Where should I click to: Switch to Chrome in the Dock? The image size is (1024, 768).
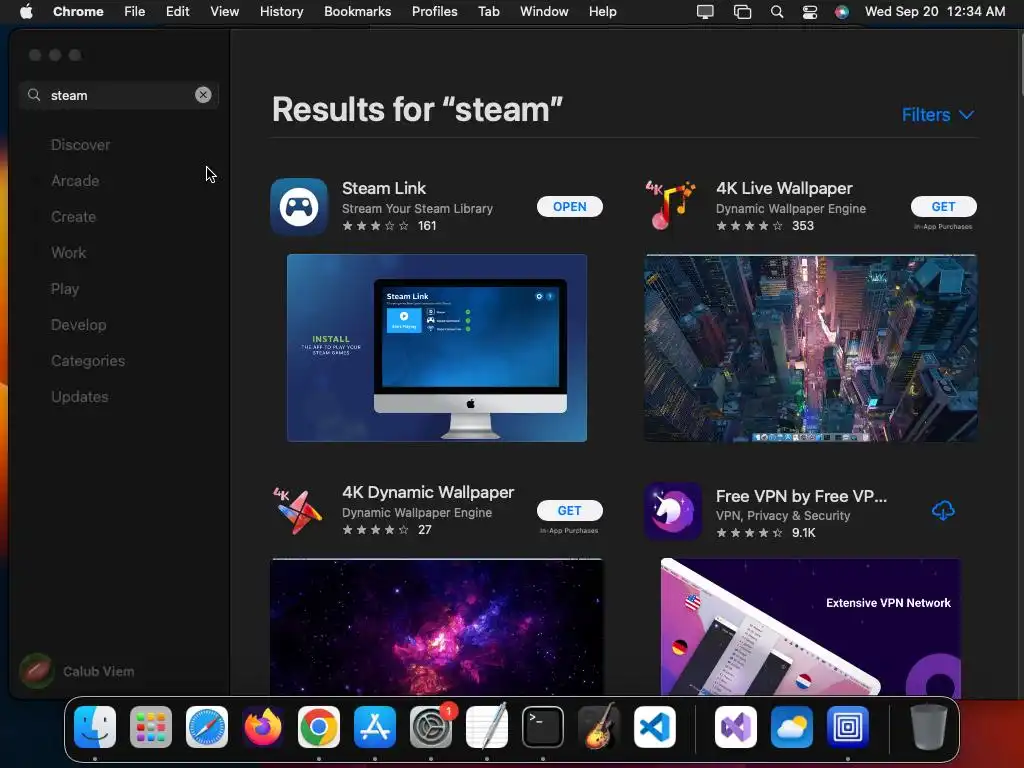coord(319,726)
